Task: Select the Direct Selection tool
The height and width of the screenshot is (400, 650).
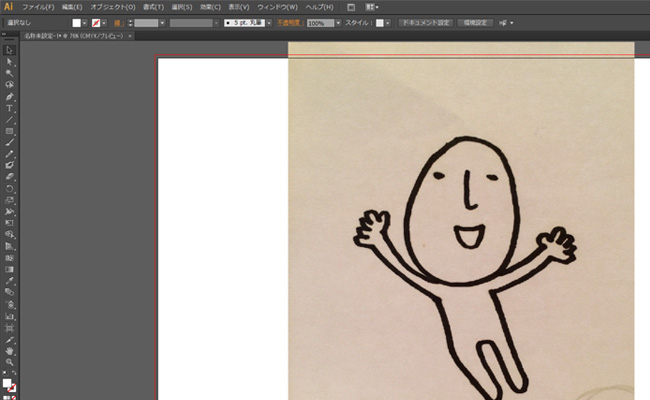Action: (x=9, y=62)
